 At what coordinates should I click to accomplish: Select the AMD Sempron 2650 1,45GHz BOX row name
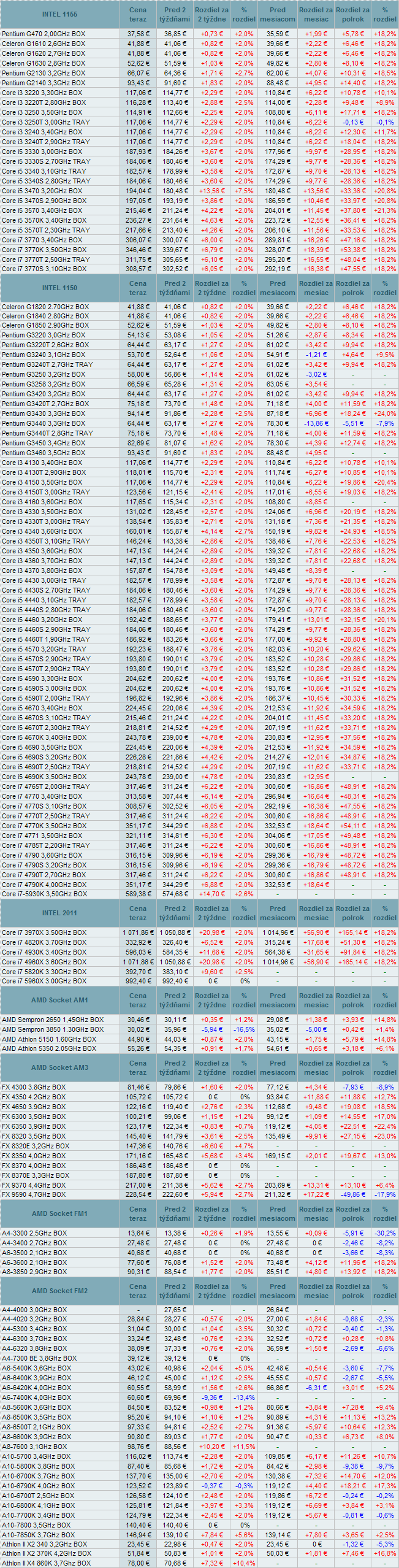[53, 1020]
